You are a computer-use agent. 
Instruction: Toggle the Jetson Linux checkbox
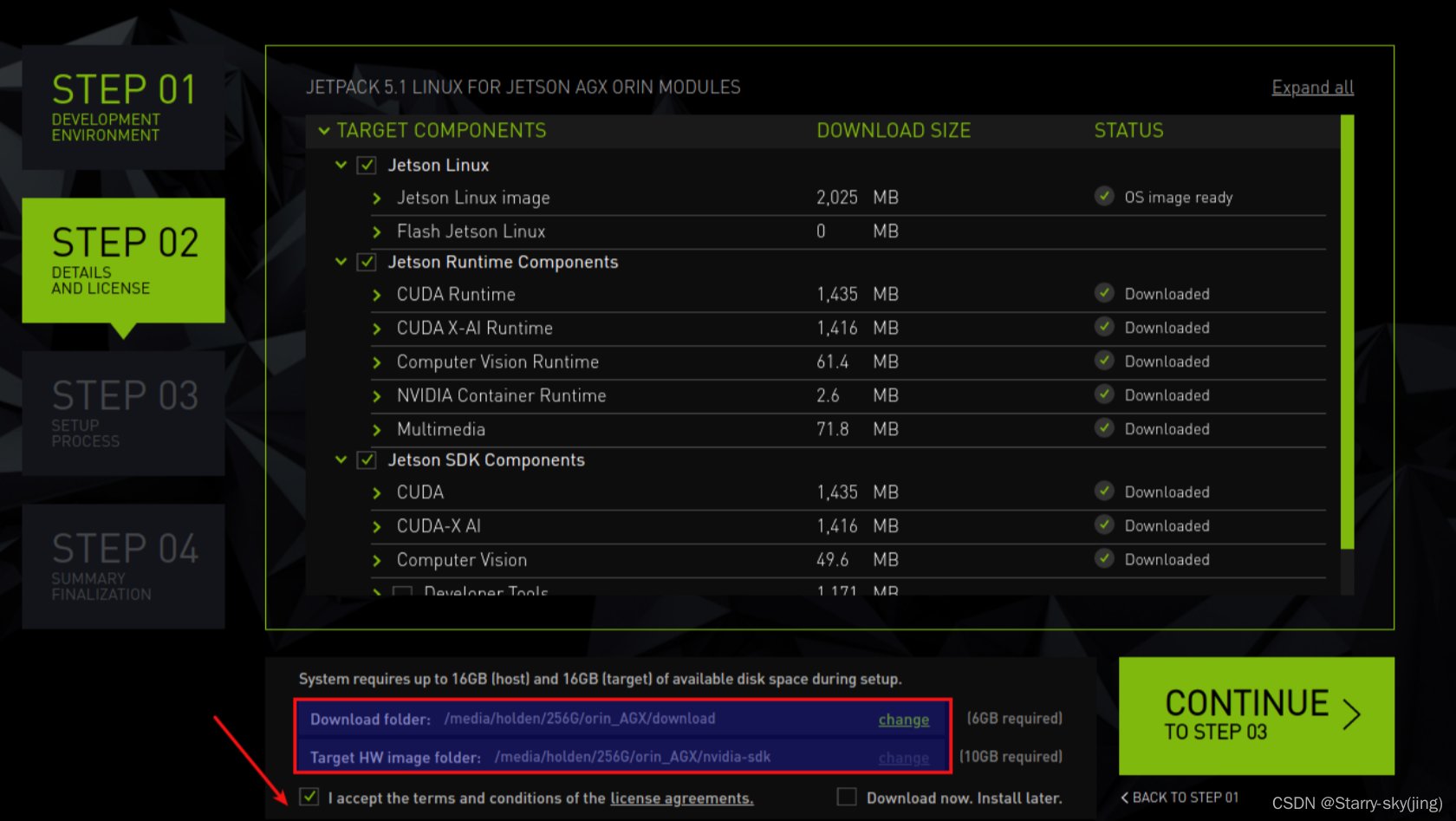[x=367, y=165]
